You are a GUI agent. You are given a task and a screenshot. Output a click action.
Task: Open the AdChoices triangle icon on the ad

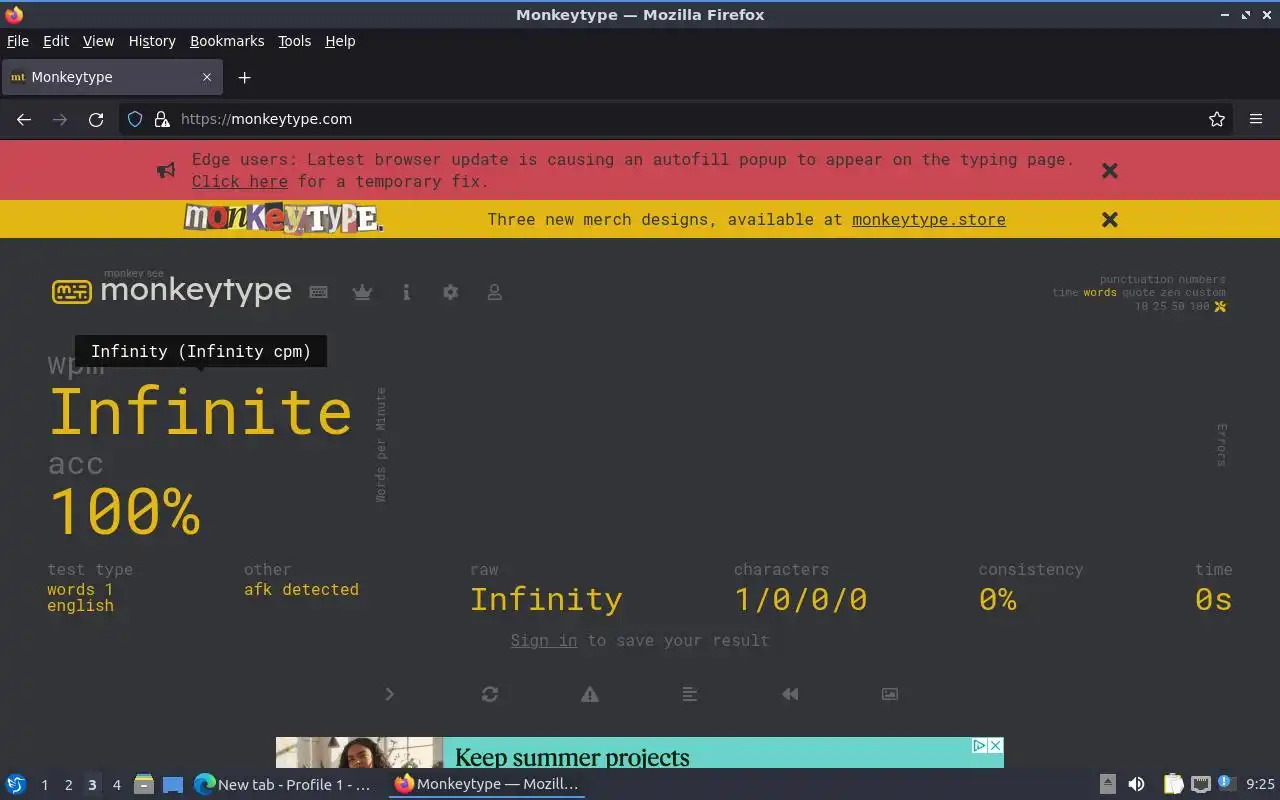coord(980,746)
